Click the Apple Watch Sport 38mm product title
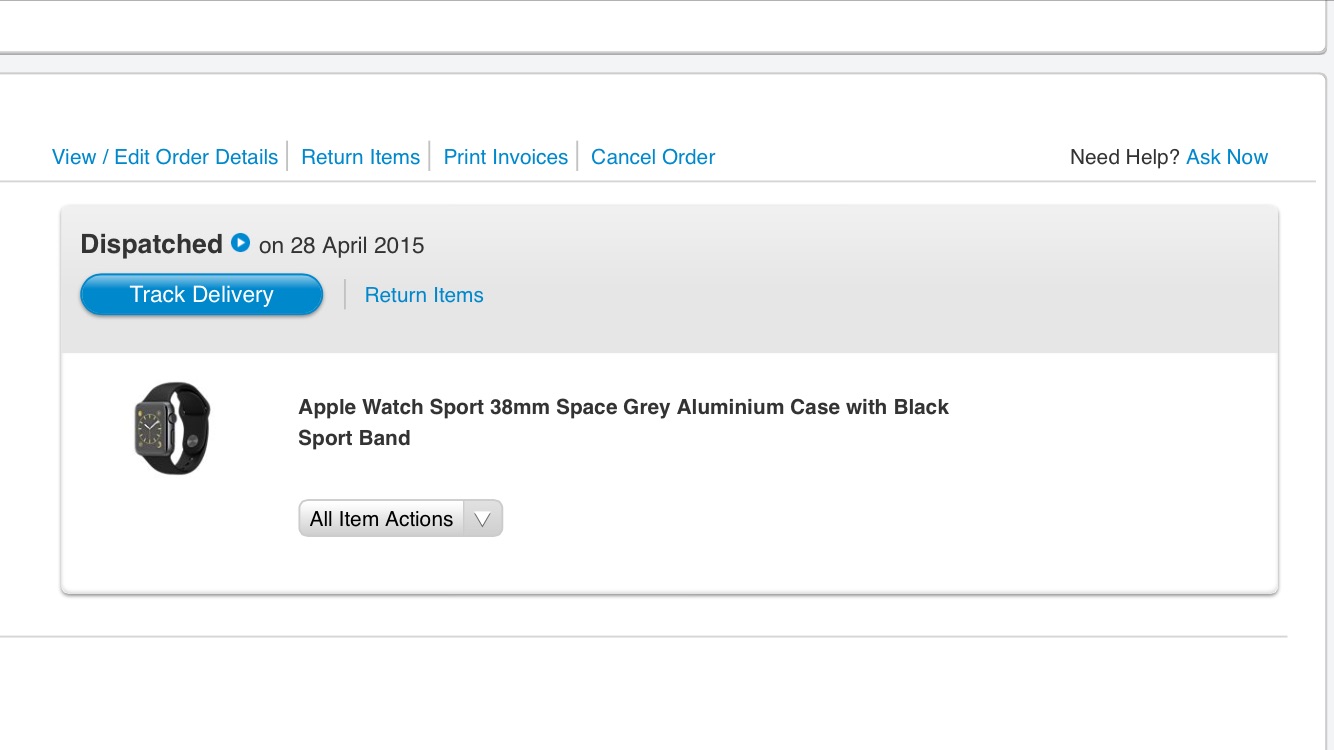Image resolution: width=1334 pixels, height=750 pixels. pos(623,422)
